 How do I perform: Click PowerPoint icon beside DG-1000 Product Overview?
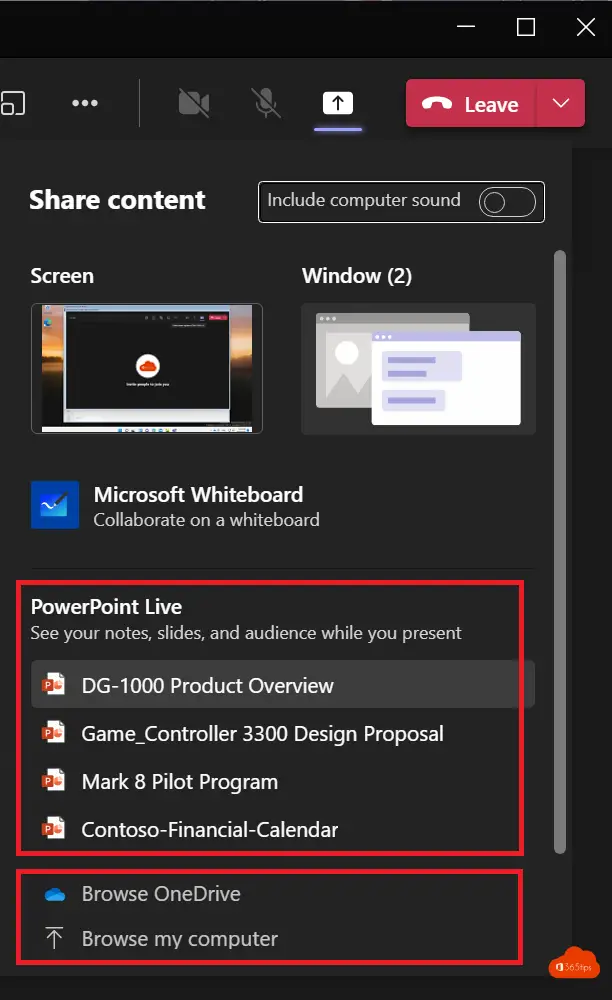54,684
